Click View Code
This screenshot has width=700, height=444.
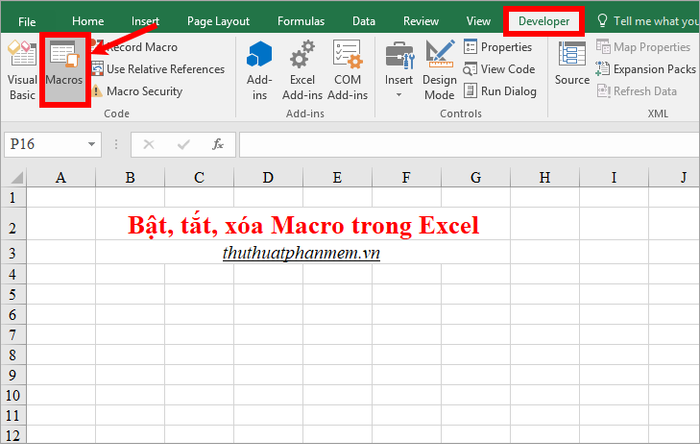[x=499, y=69]
